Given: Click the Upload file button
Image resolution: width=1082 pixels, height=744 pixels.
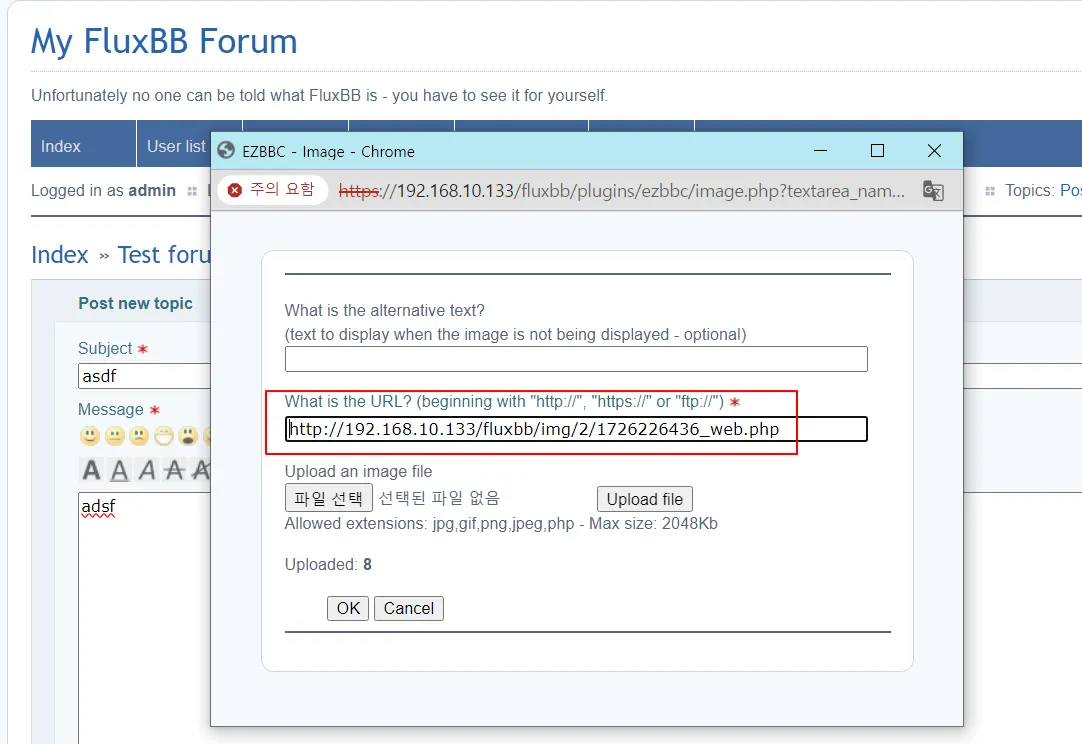Looking at the screenshot, I should click(645, 499).
